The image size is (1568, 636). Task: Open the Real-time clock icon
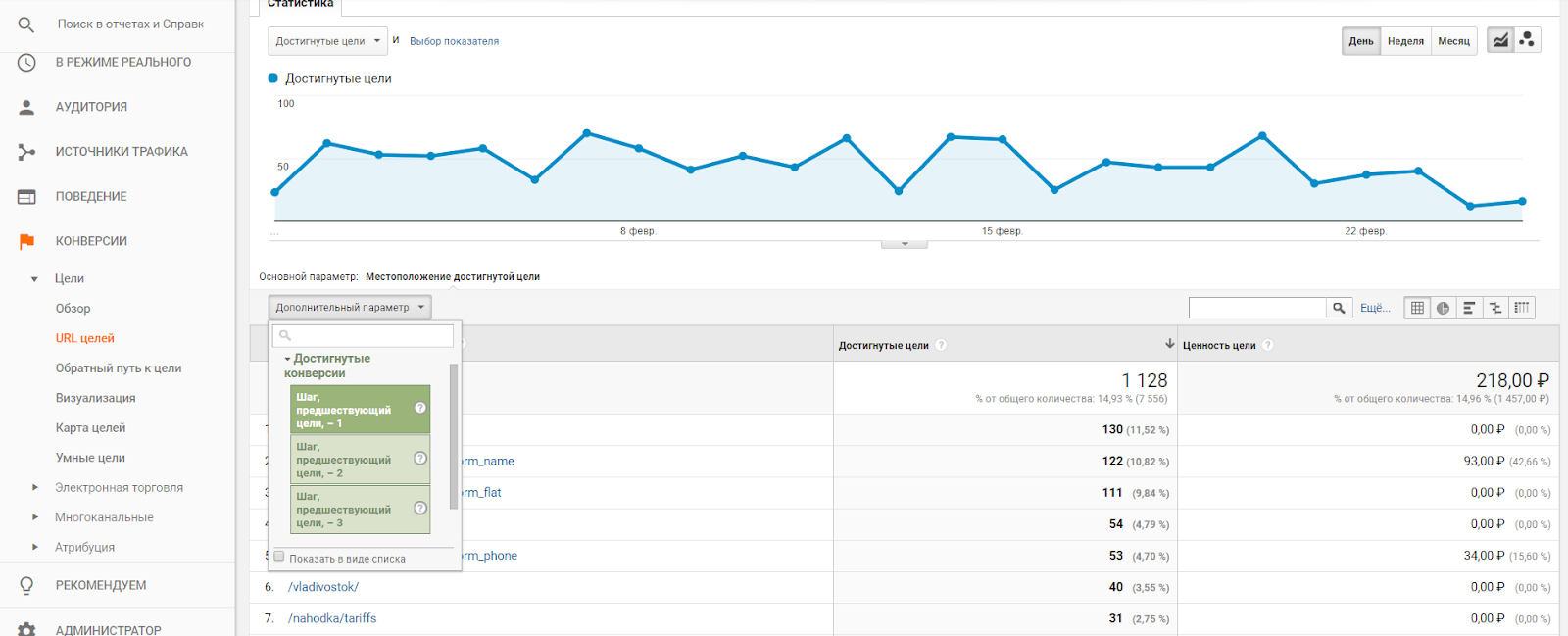tap(26, 63)
